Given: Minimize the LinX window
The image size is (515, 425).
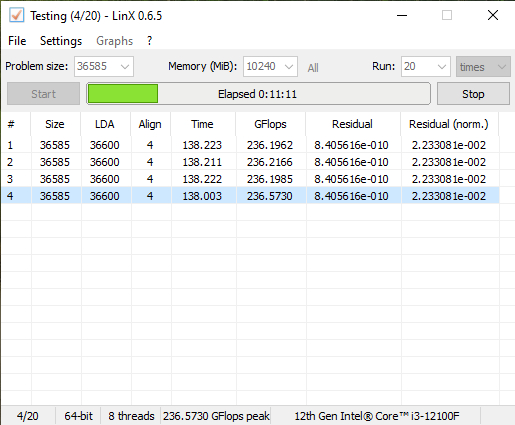Looking at the screenshot, I should coord(402,15).
